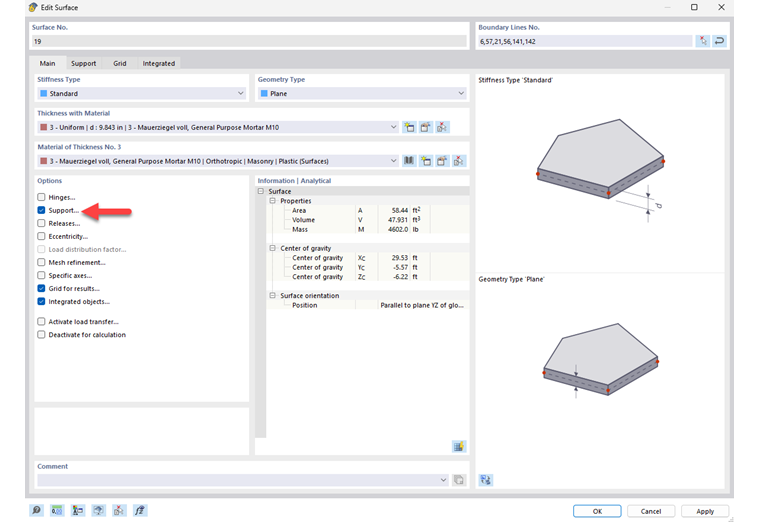Click Edit Surface app icon in title bar
This screenshot has width=760, height=522.
[x=33, y=7]
